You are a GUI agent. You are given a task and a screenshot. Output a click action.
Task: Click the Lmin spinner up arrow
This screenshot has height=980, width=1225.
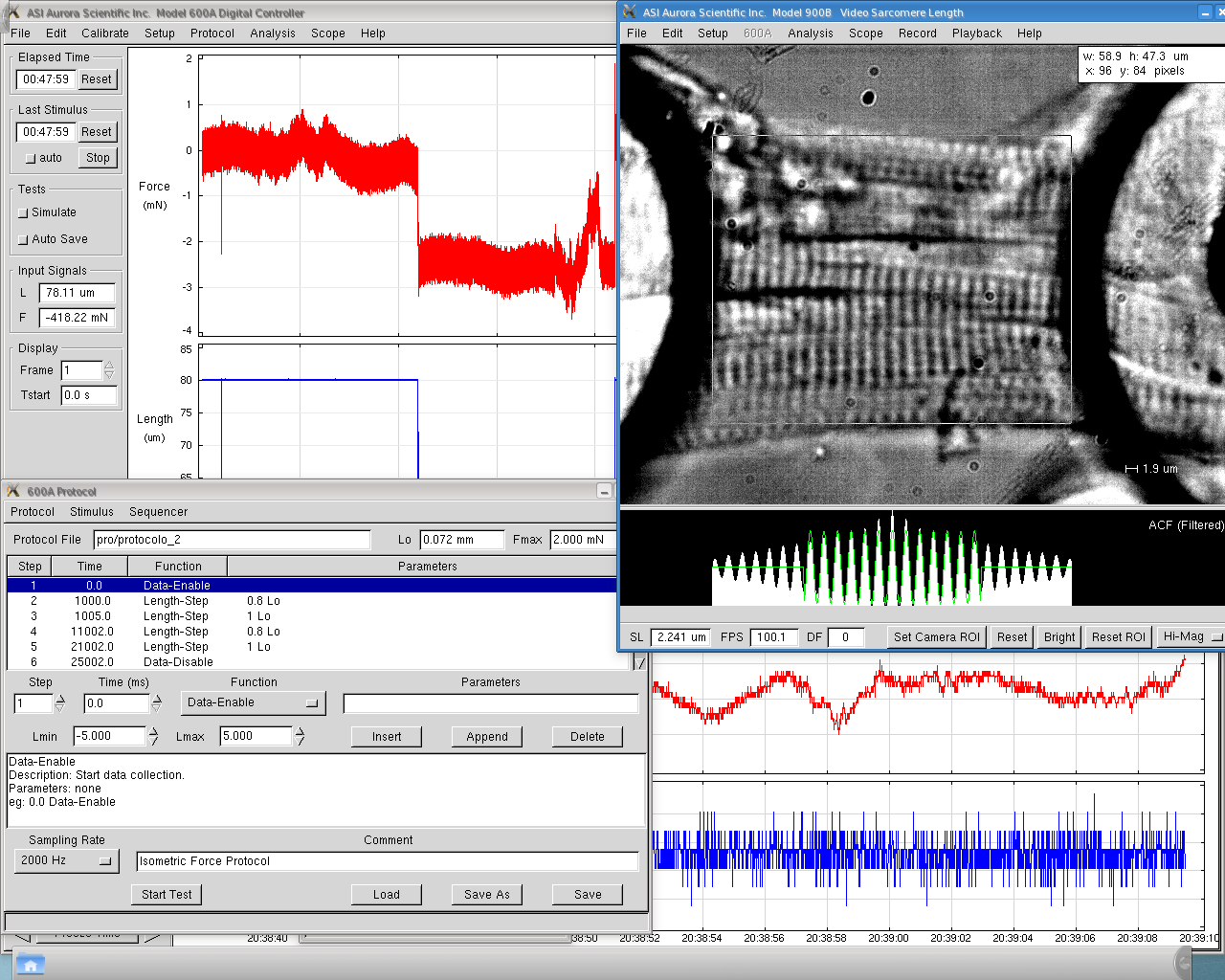pos(153,731)
